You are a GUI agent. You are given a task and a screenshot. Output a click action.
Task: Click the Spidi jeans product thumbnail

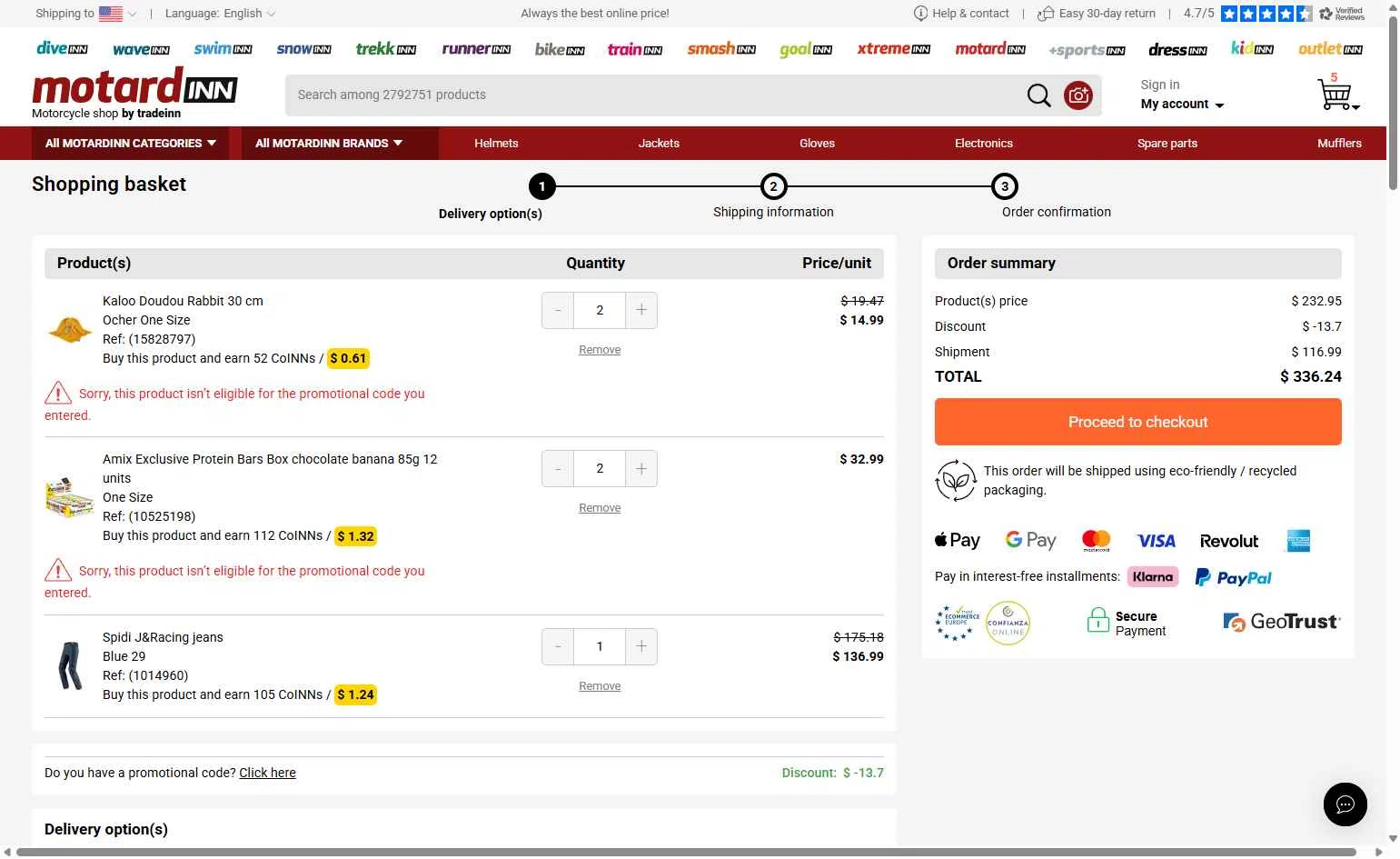pos(70,665)
